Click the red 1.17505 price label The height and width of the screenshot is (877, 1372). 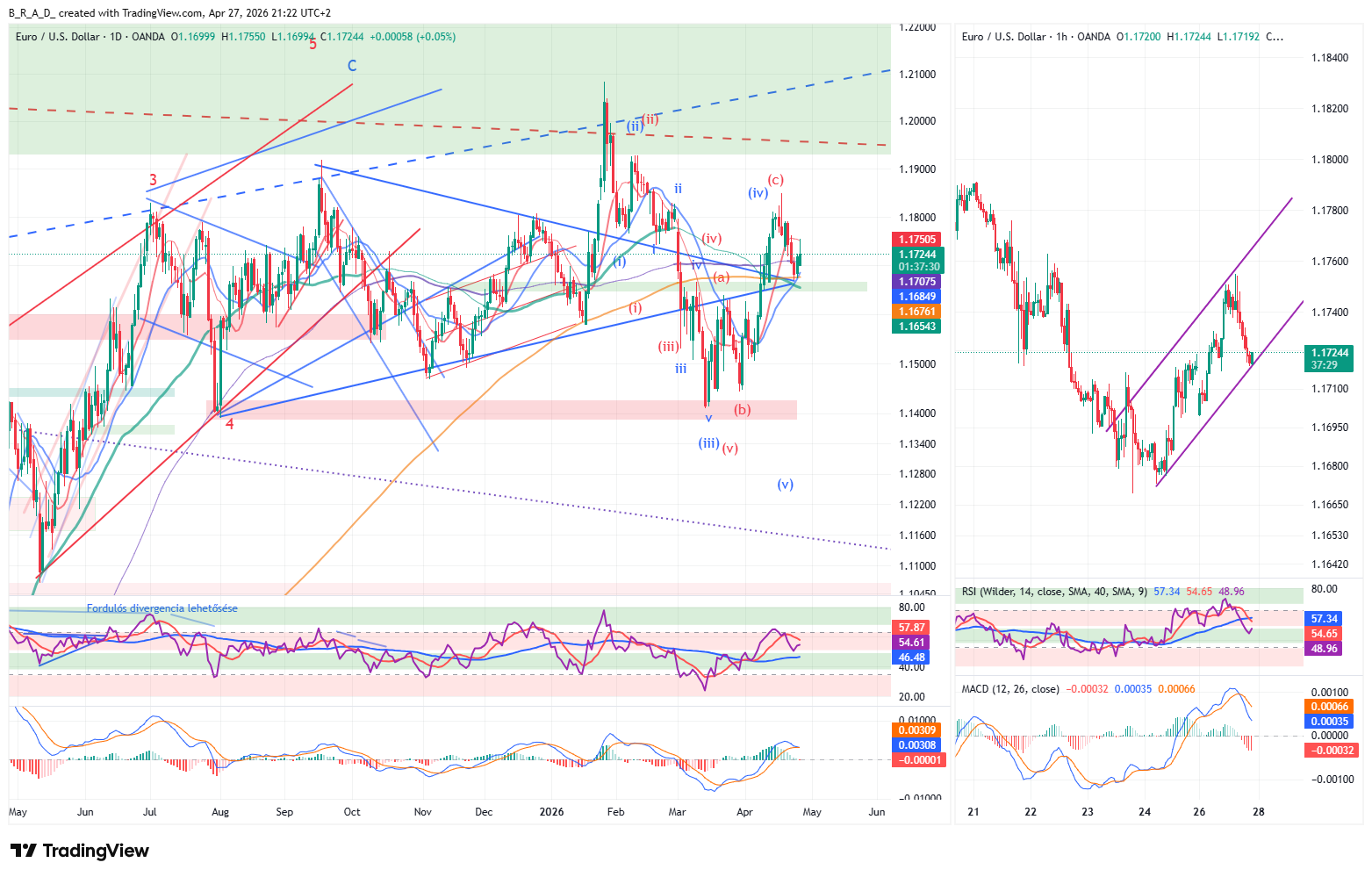click(916, 239)
